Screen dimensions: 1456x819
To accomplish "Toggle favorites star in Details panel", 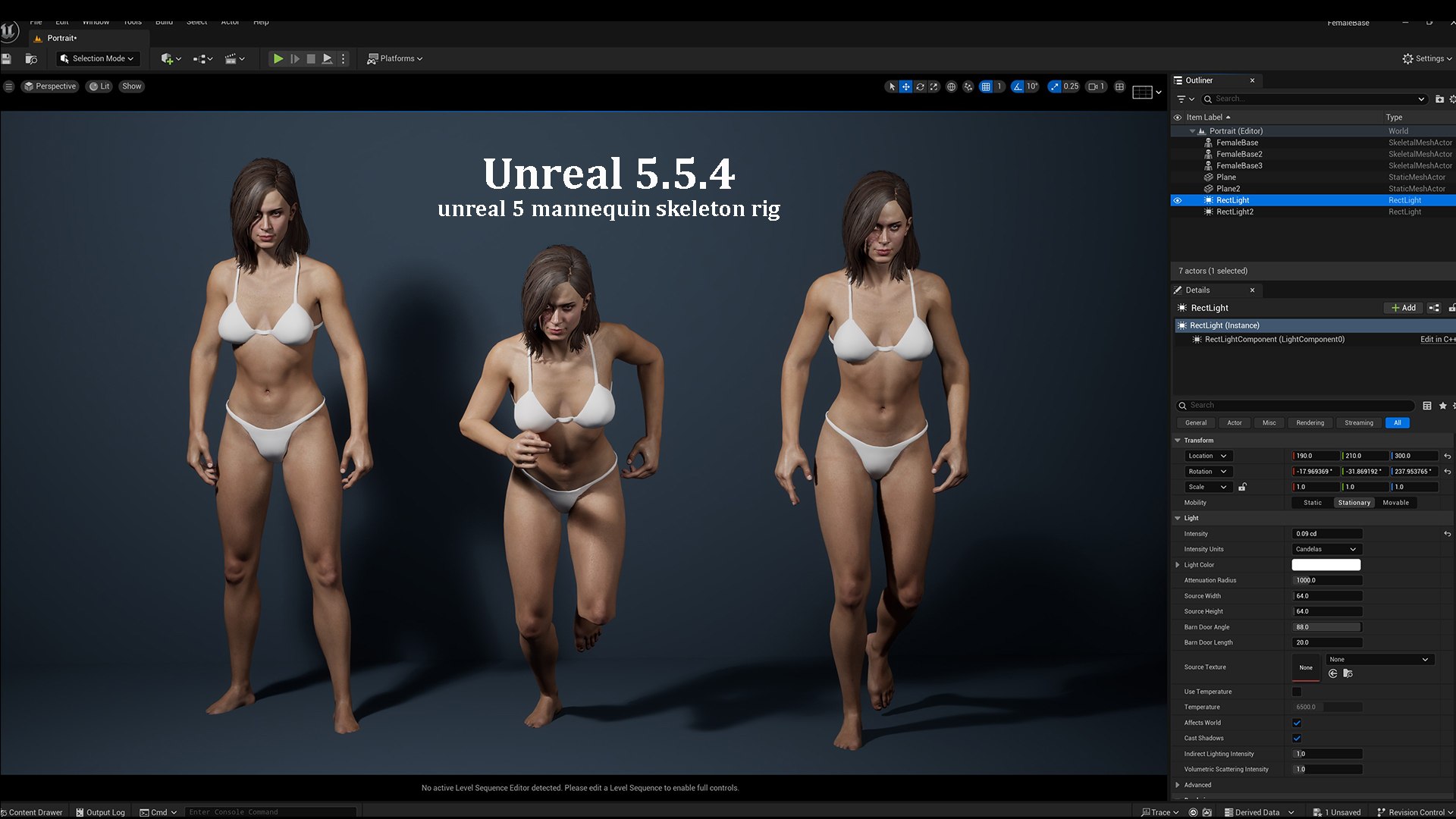I will [1443, 406].
